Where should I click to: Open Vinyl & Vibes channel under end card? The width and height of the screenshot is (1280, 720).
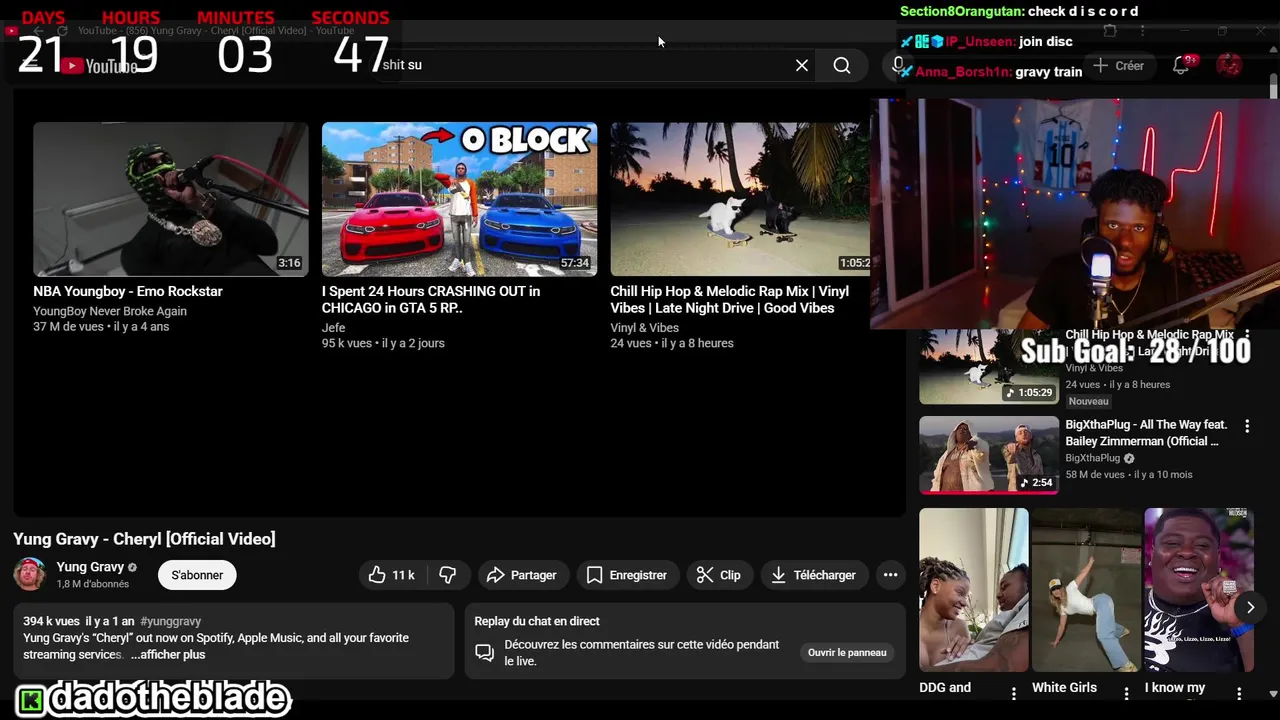point(645,327)
